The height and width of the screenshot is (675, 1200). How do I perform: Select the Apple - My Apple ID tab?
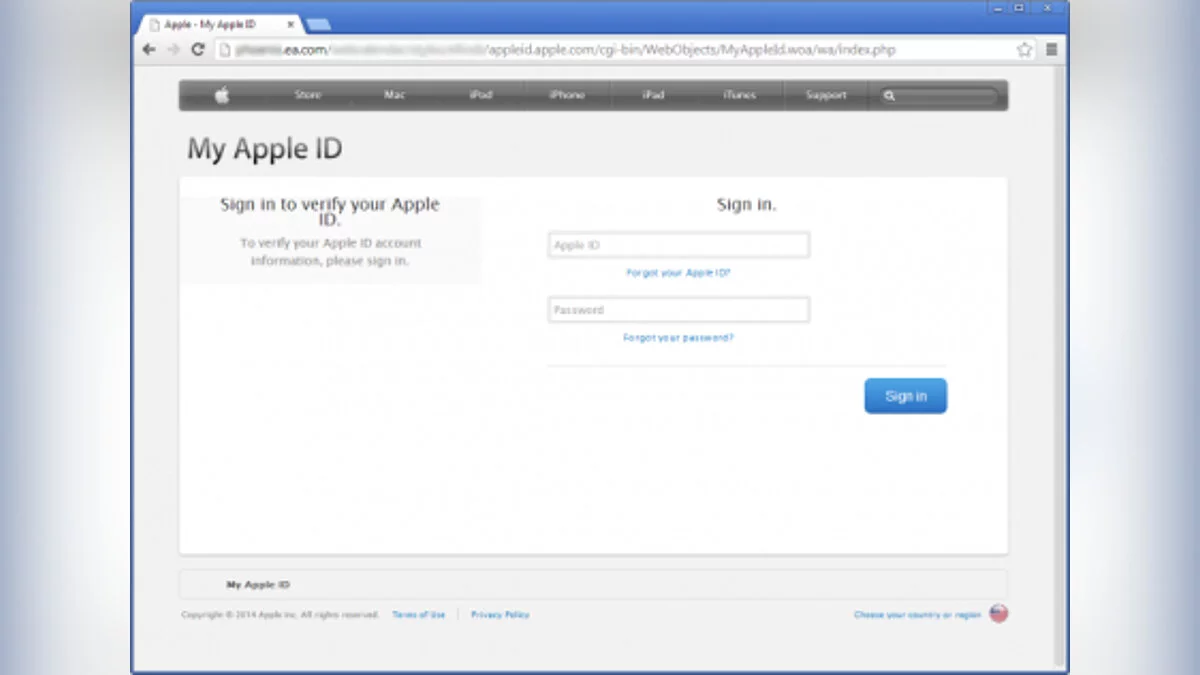tap(218, 24)
